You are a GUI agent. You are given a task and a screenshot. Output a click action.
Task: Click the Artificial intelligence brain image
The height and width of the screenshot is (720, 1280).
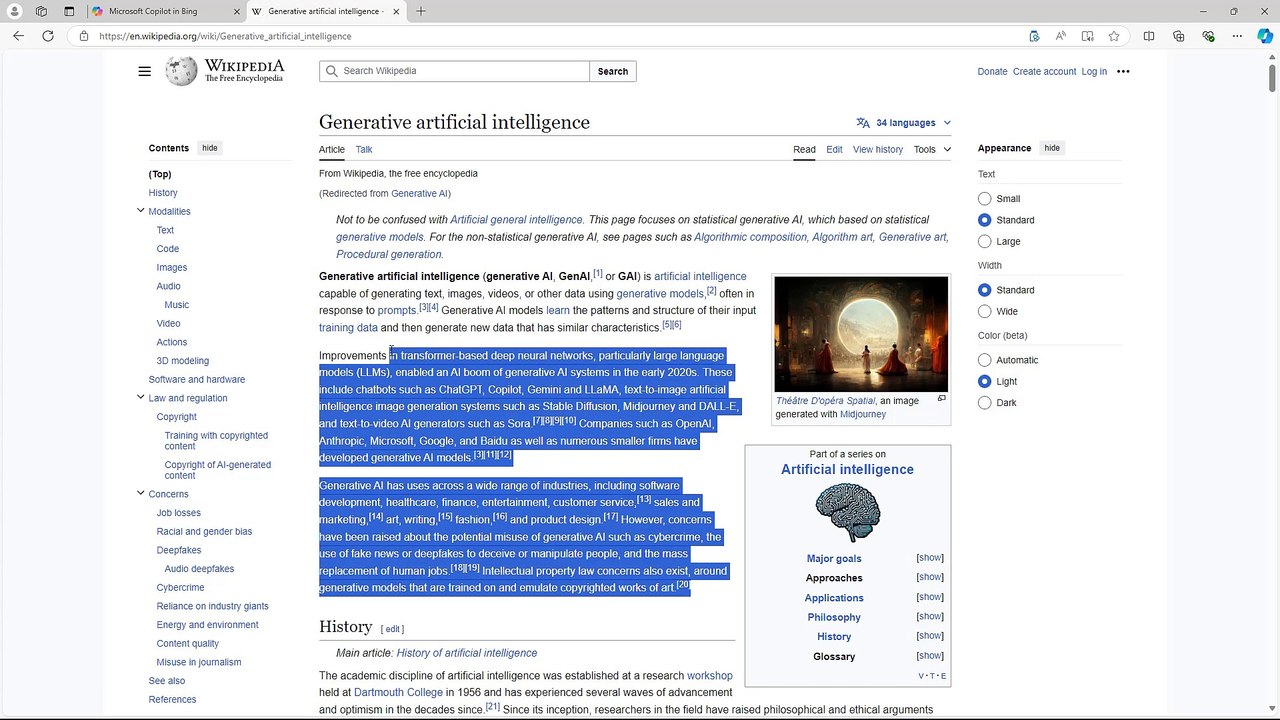pos(847,512)
